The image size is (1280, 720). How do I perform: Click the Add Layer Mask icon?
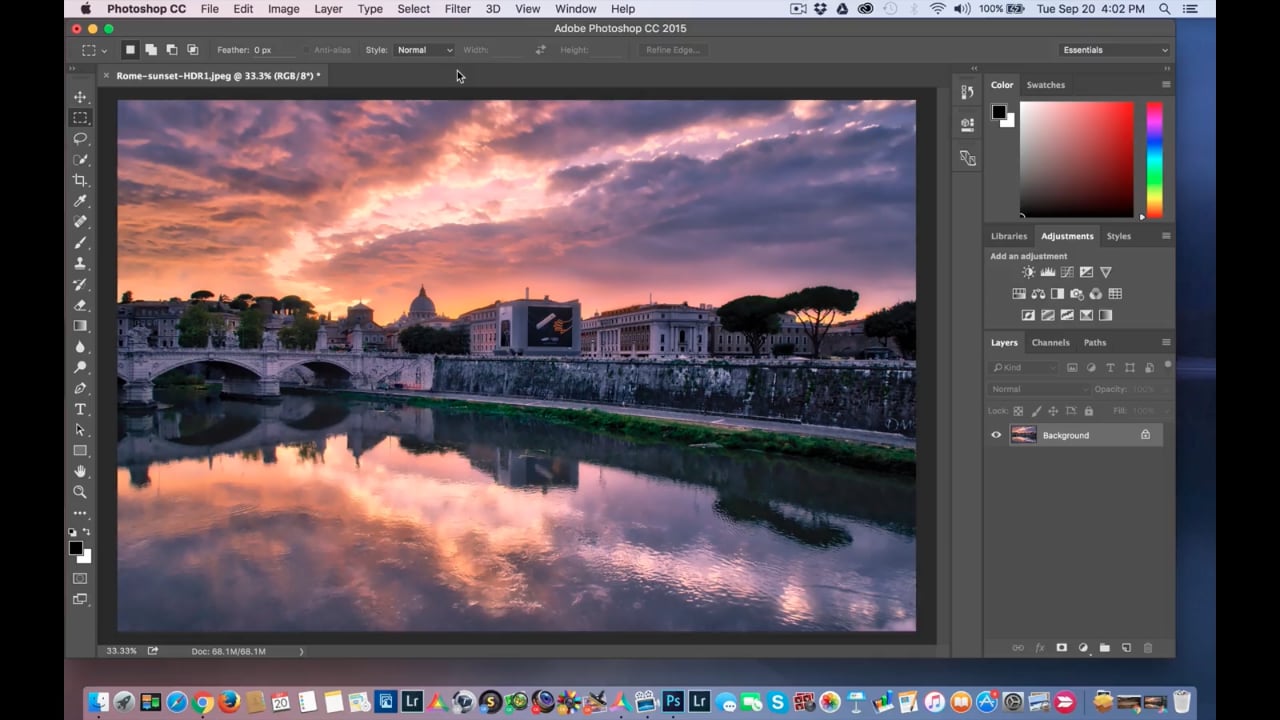pos(1062,648)
